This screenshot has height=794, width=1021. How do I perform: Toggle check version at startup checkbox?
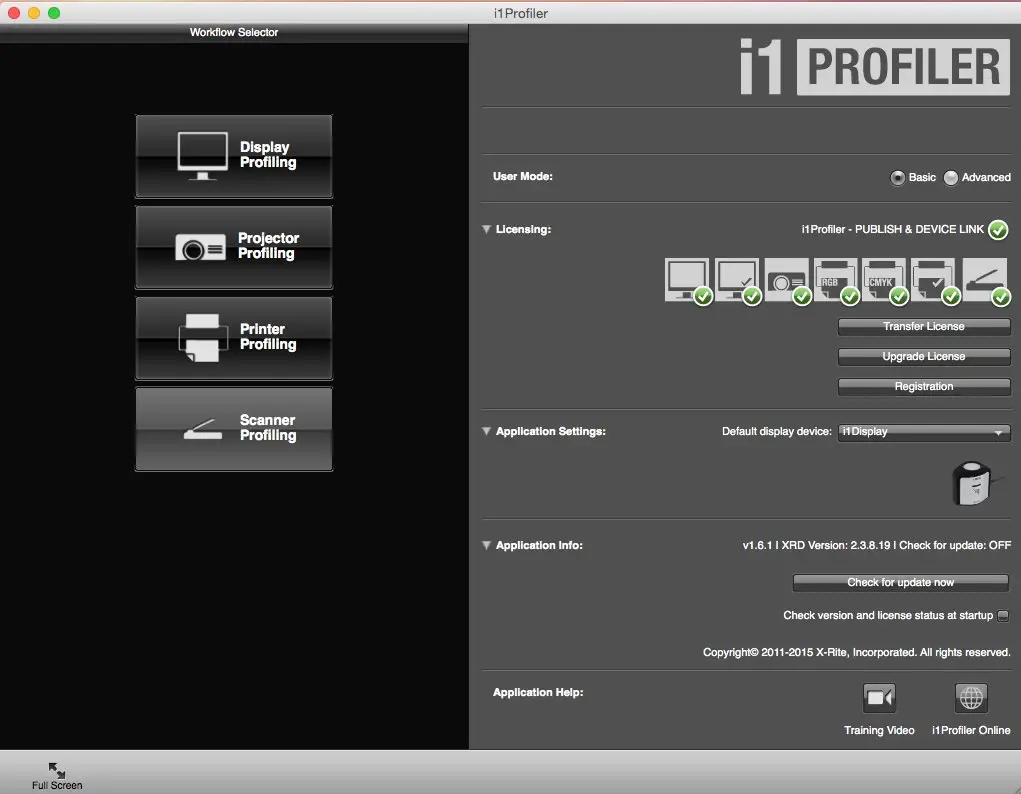click(1003, 616)
